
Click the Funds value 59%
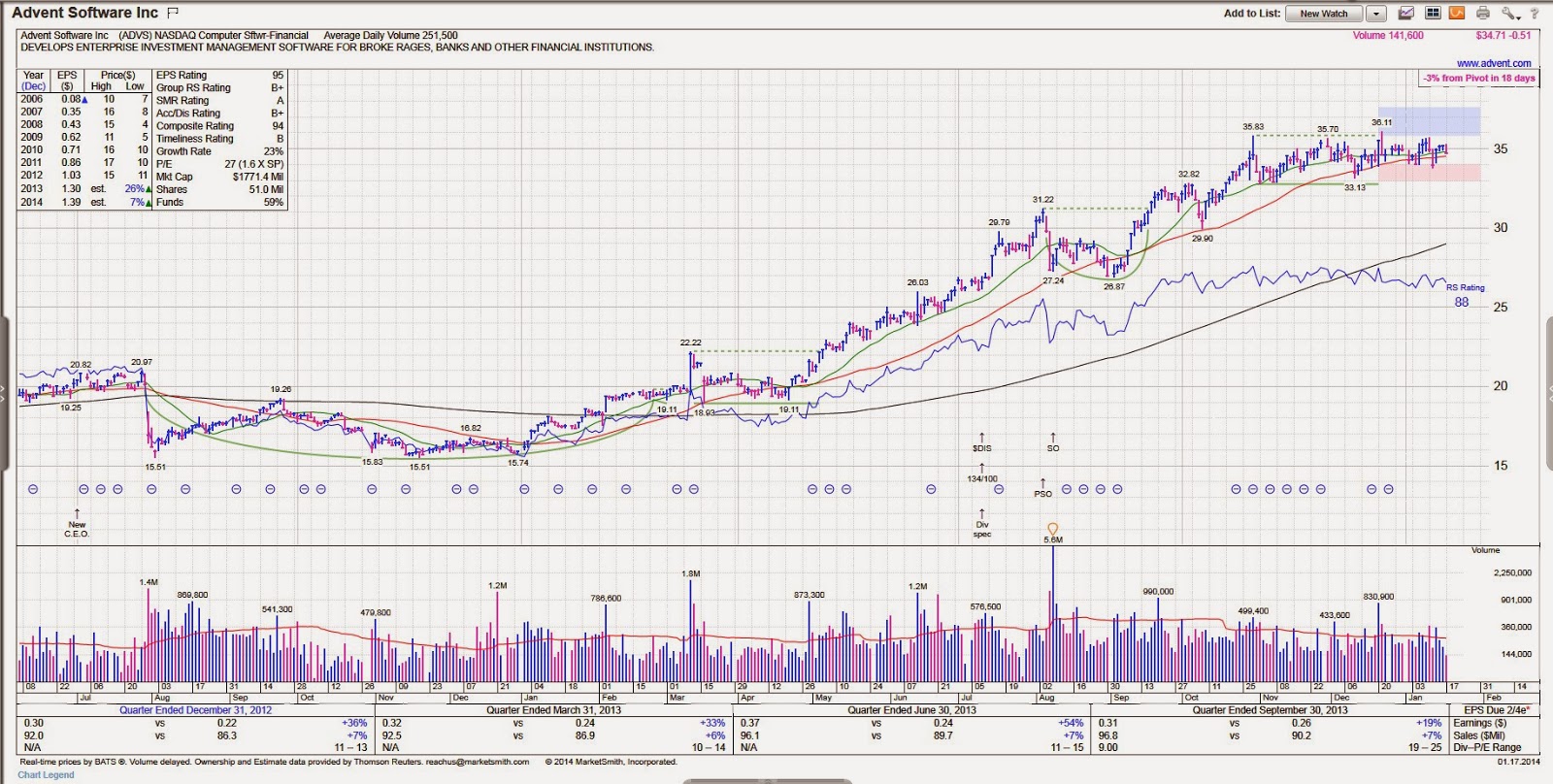tap(274, 202)
